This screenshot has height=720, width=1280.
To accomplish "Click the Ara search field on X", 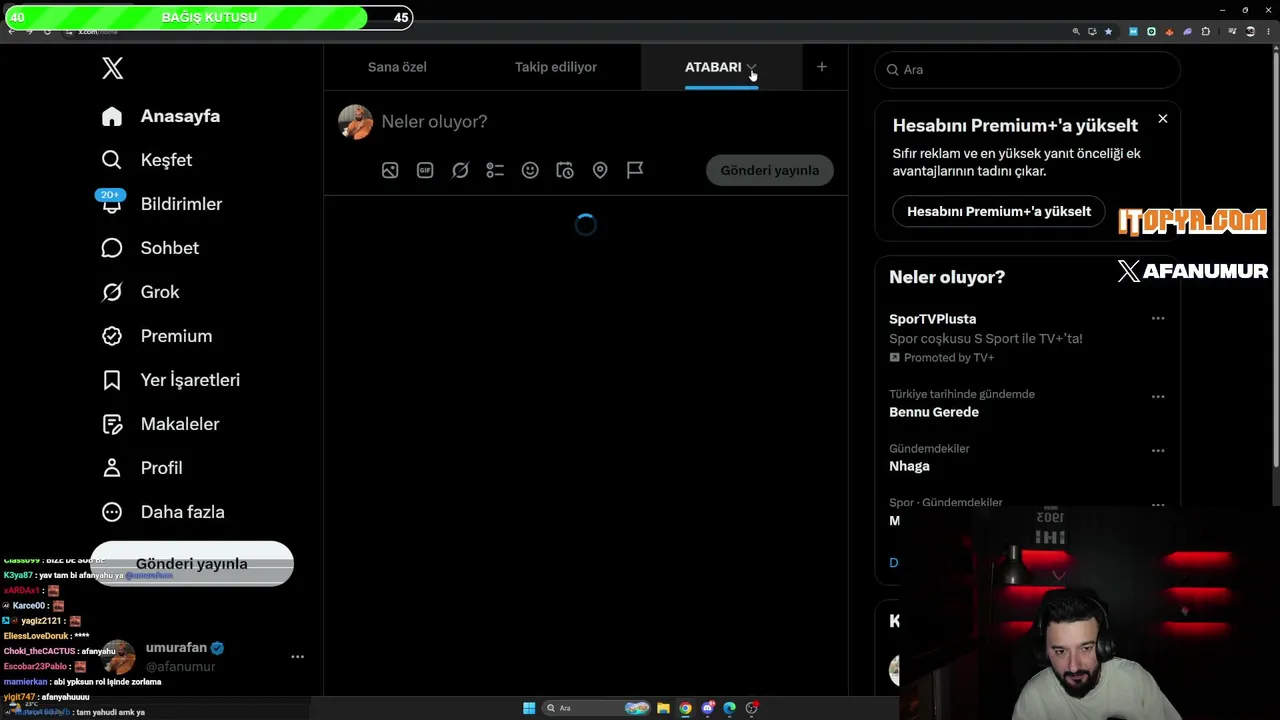I will 1027,70.
